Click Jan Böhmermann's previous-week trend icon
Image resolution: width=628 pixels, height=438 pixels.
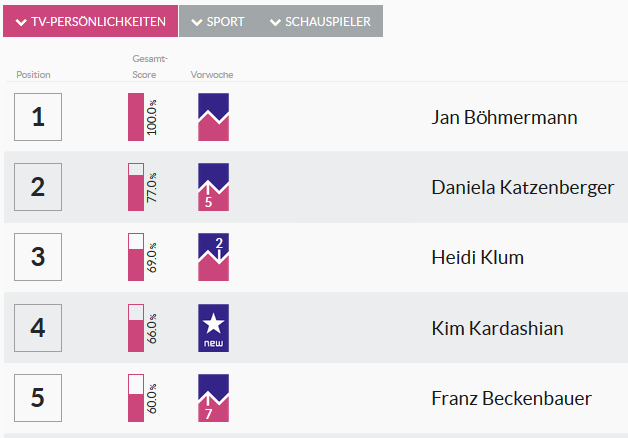pyautogui.click(x=213, y=117)
